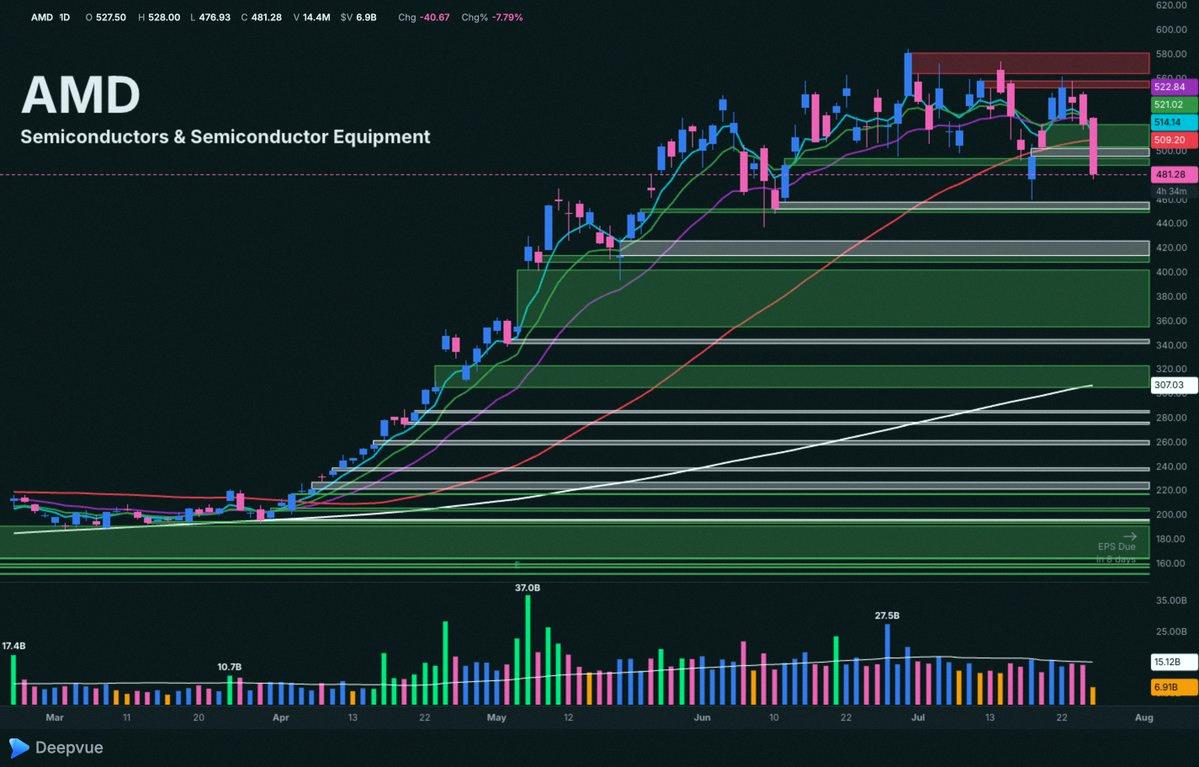Click the Mar date axis label

pyautogui.click(x=54, y=717)
